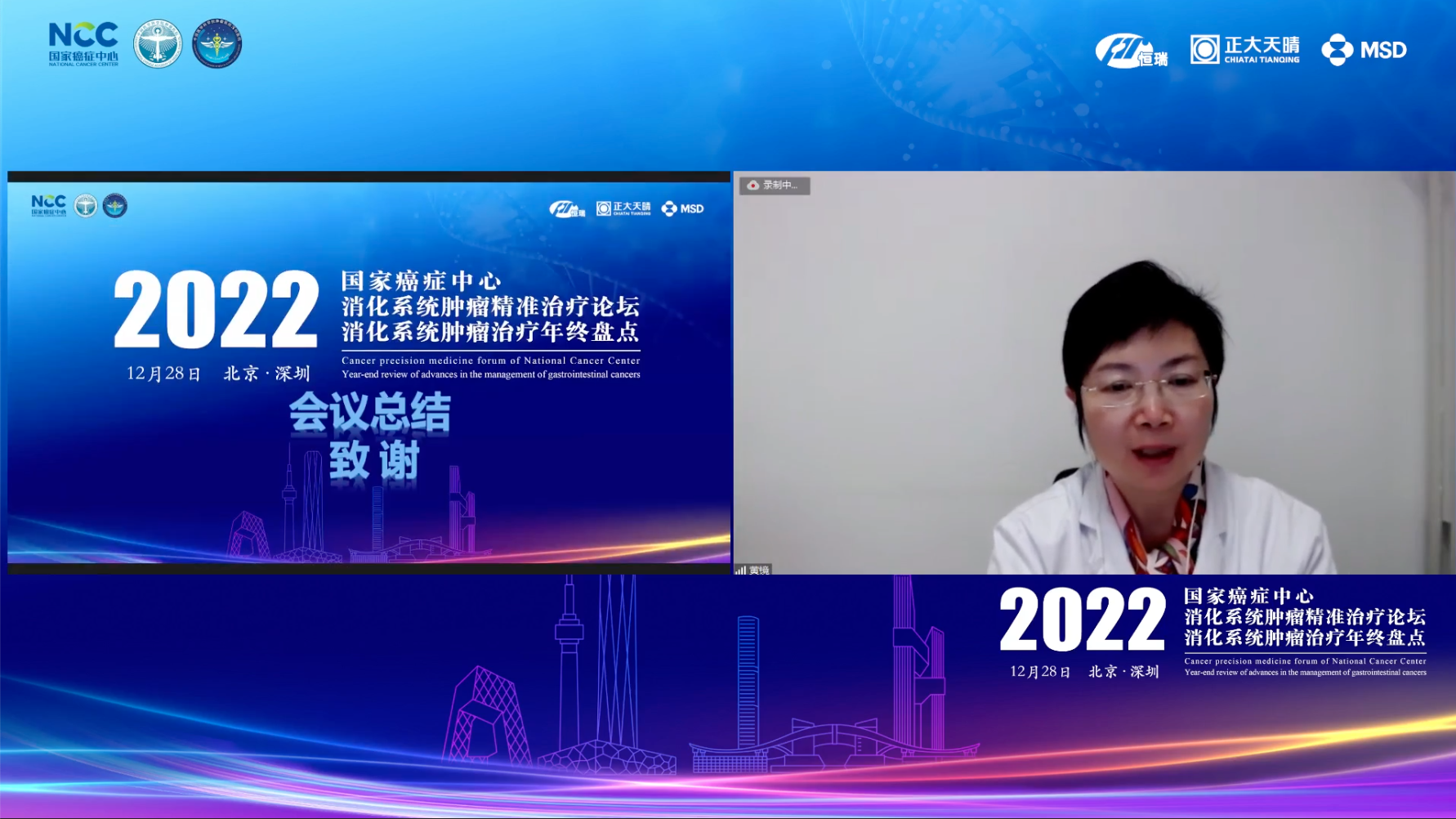Click the Chiatai Tianqing logo in top banner
Viewport: 1456px width, 819px height.
tap(1244, 50)
